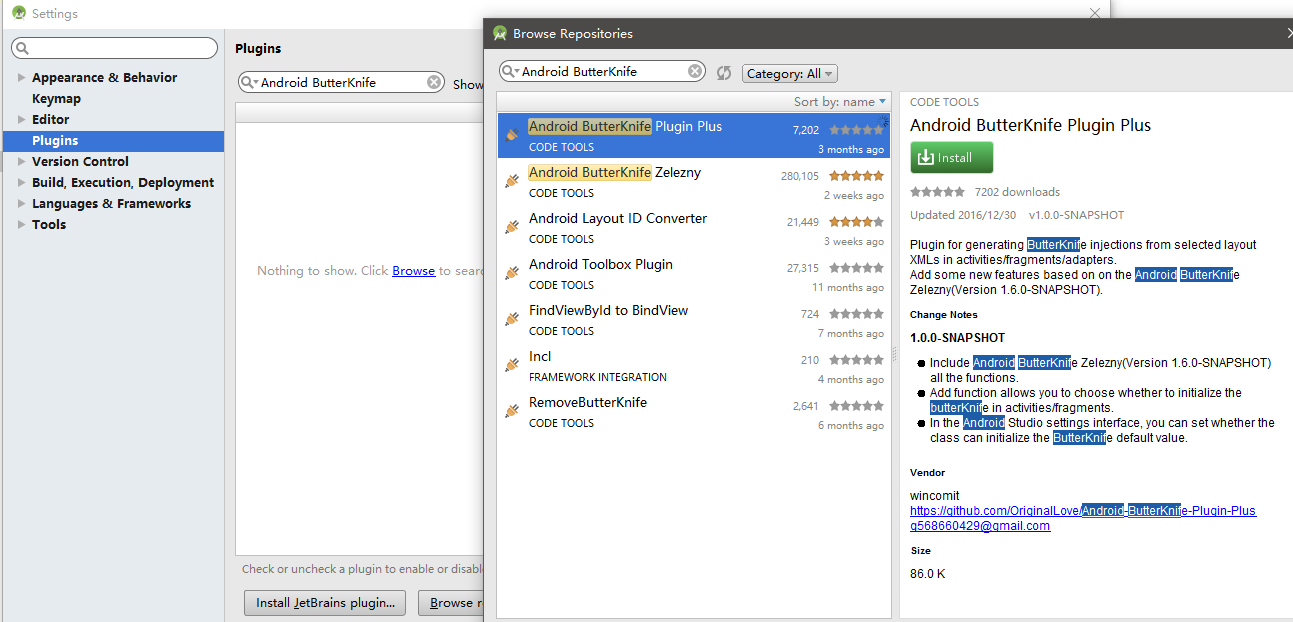
Task: Open Languages & Frameworks settings
Action: tap(111, 203)
